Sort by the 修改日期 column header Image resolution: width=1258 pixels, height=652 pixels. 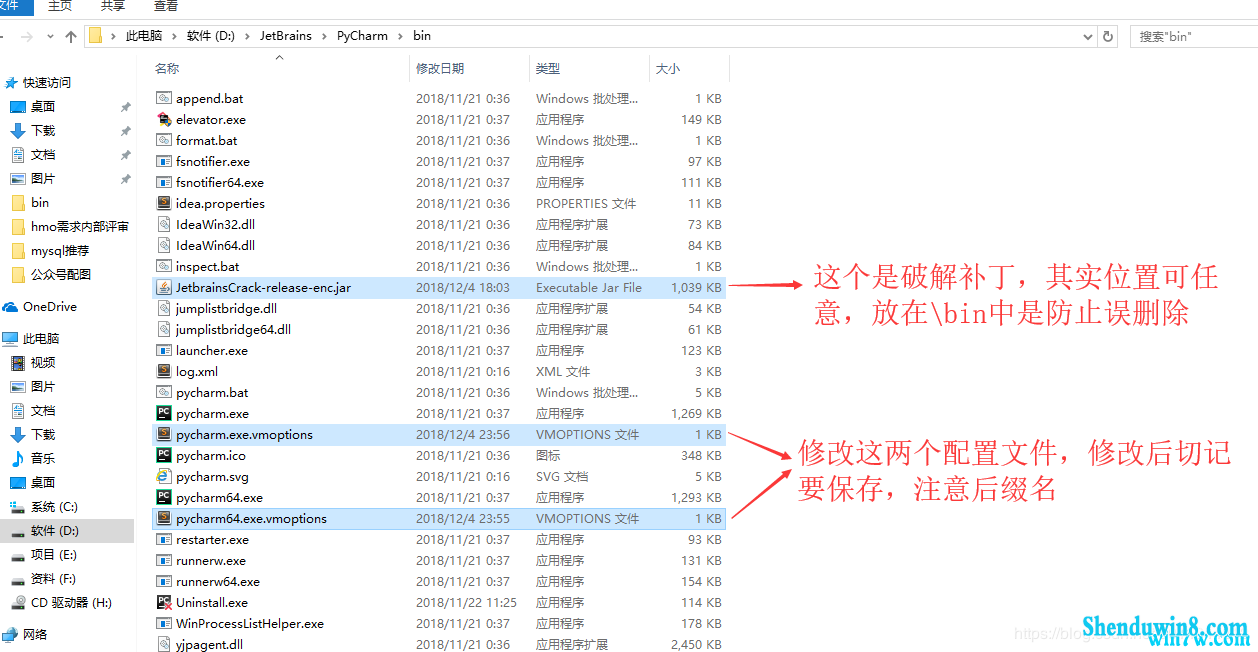click(469, 68)
